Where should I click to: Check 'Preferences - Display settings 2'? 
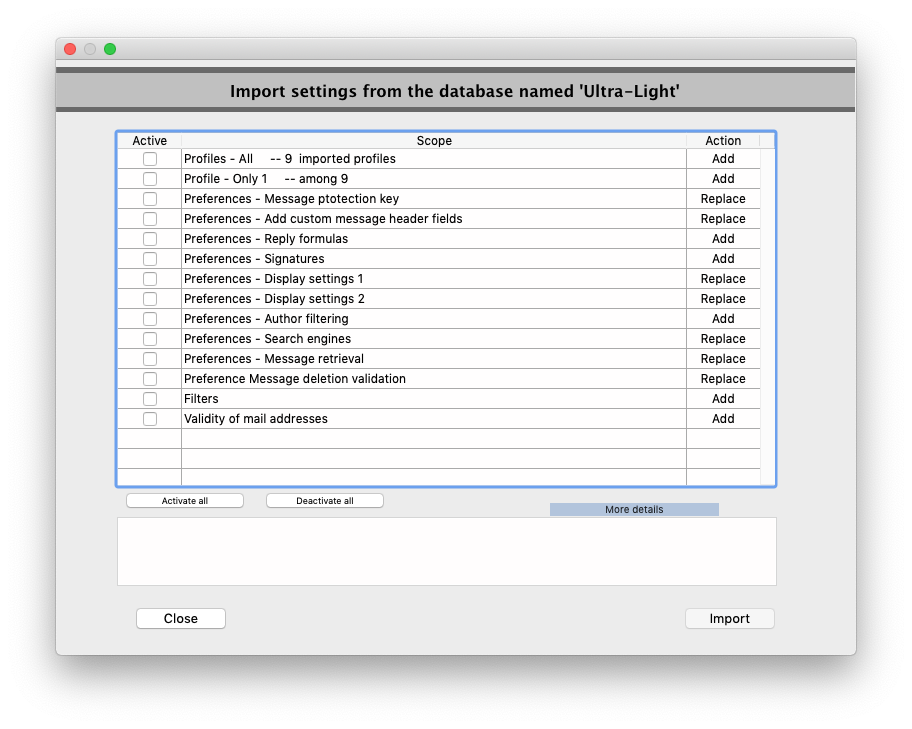(150, 298)
